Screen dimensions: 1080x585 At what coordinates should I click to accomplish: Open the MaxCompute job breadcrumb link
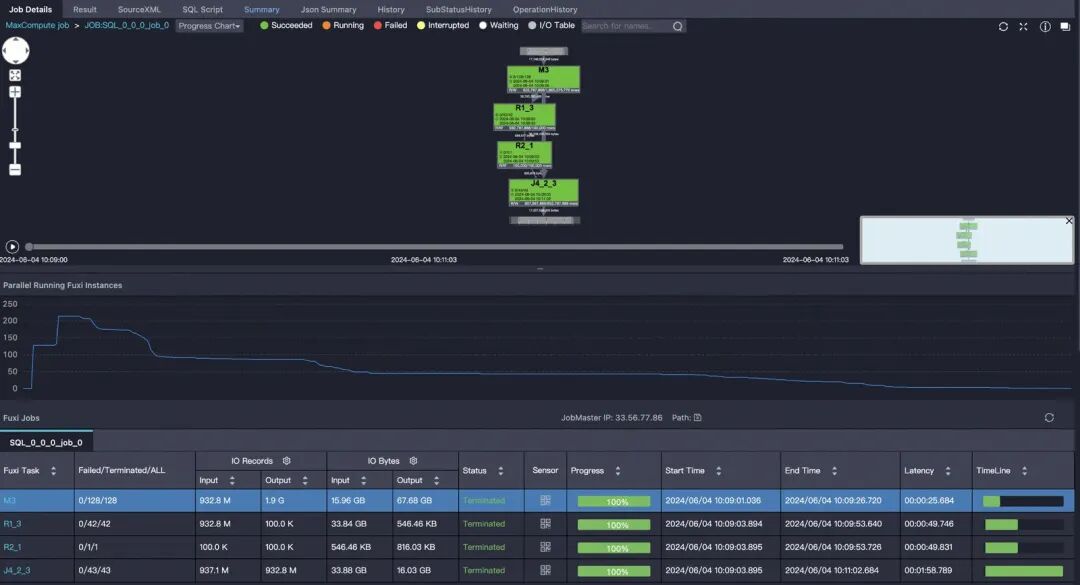pos(37,25)
